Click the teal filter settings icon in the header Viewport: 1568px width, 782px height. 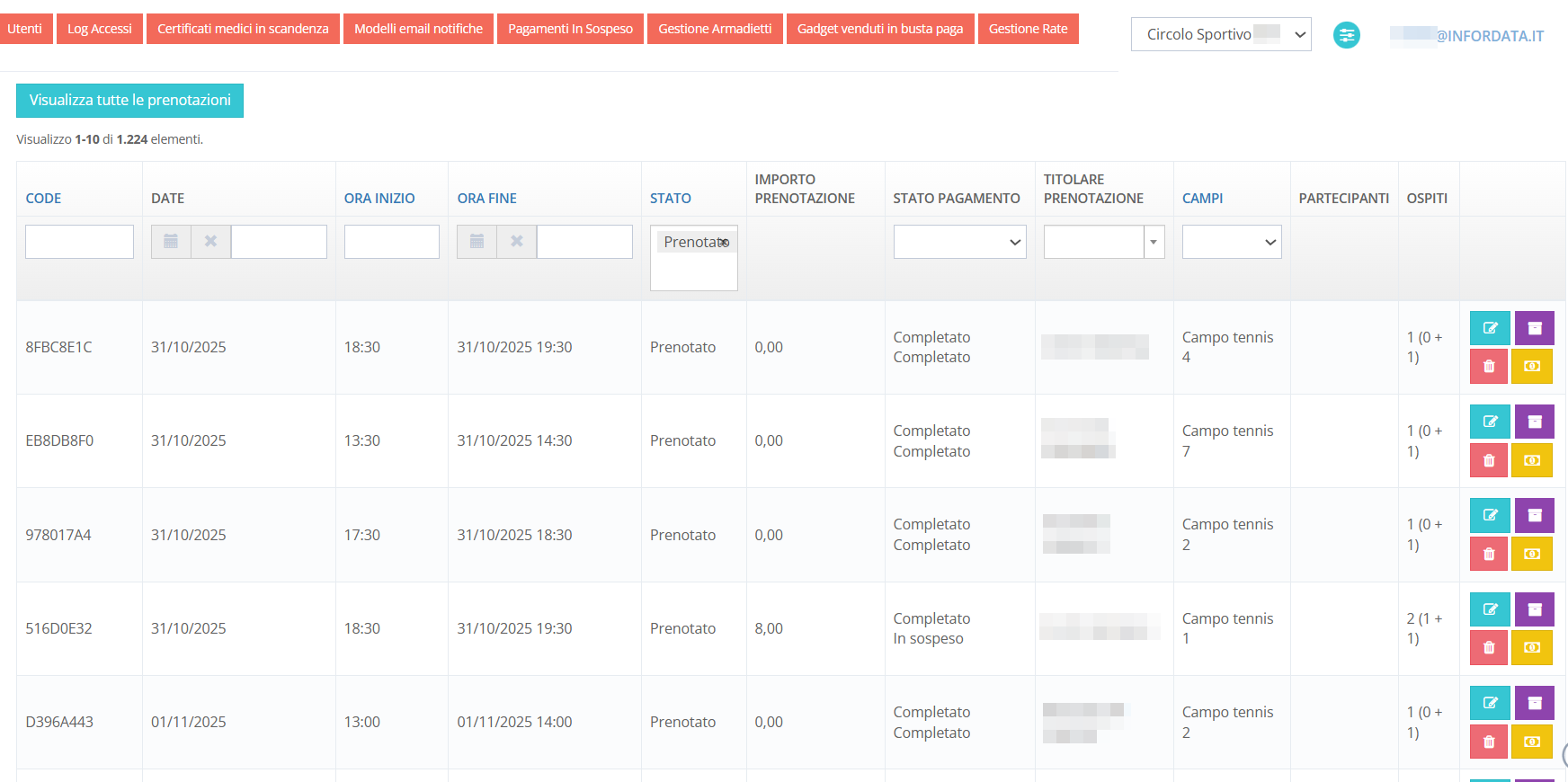click(x=1346, y=35)
